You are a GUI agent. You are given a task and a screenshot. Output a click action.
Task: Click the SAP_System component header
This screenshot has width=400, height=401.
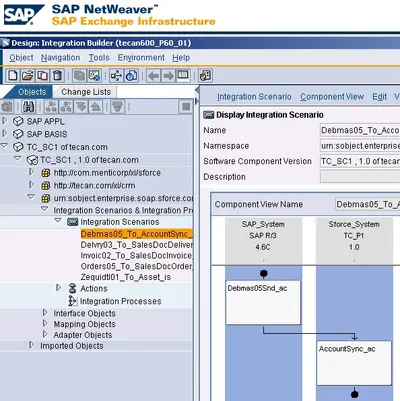[263, 240]
